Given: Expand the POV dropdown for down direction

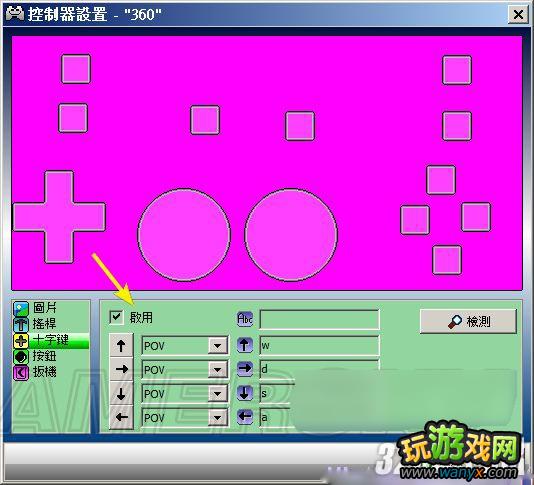Looking at the screenshot, I should [218, 394].
